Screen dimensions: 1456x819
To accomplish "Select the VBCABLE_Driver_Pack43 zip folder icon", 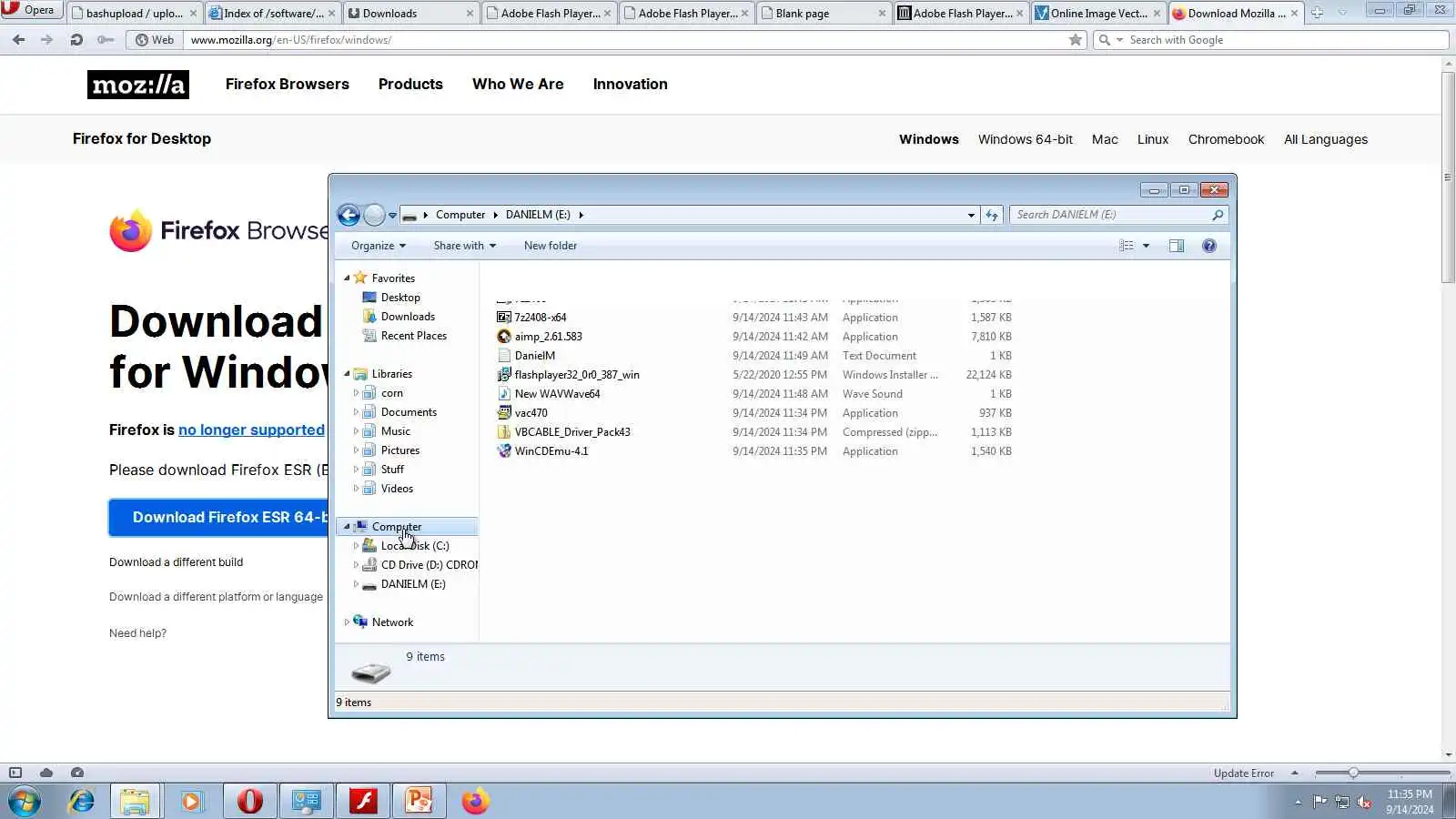I will (x=504, y=432).
